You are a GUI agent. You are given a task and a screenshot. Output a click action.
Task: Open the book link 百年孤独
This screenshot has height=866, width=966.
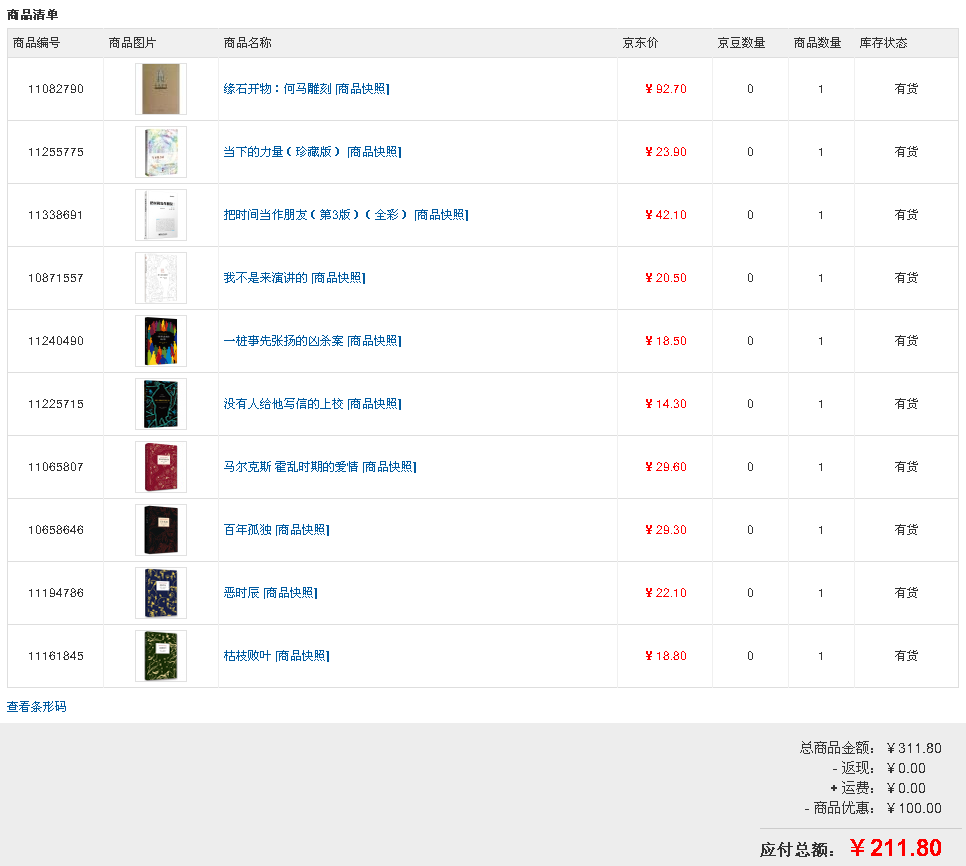point(248,530)
